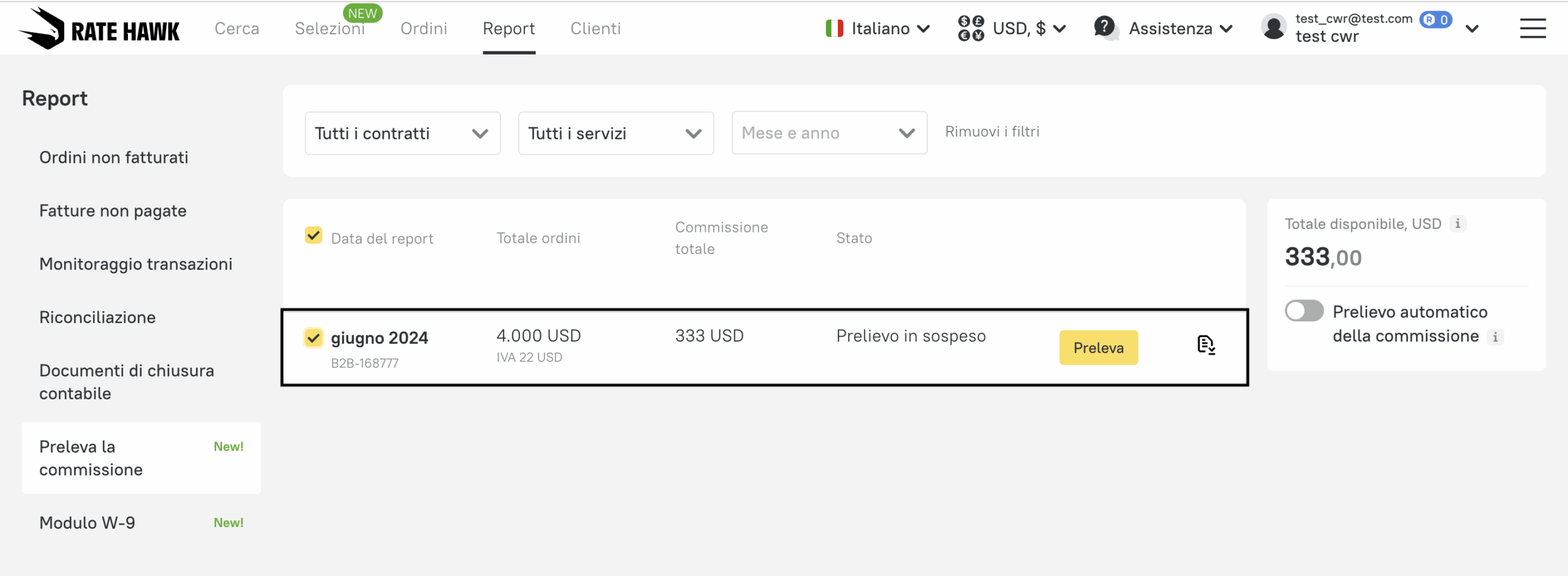Open Fatture non pagate section
The height and width of the screenshot is (576, 1568).
coord(113,211)
